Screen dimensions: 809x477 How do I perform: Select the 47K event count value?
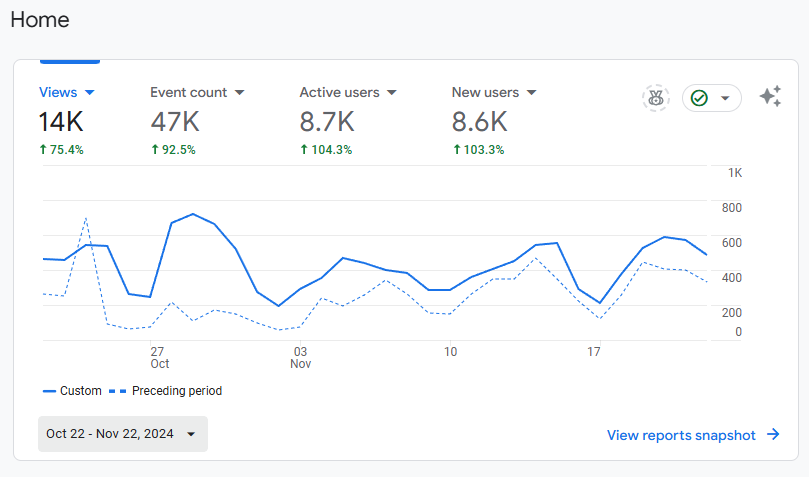(x=175, y=122)
